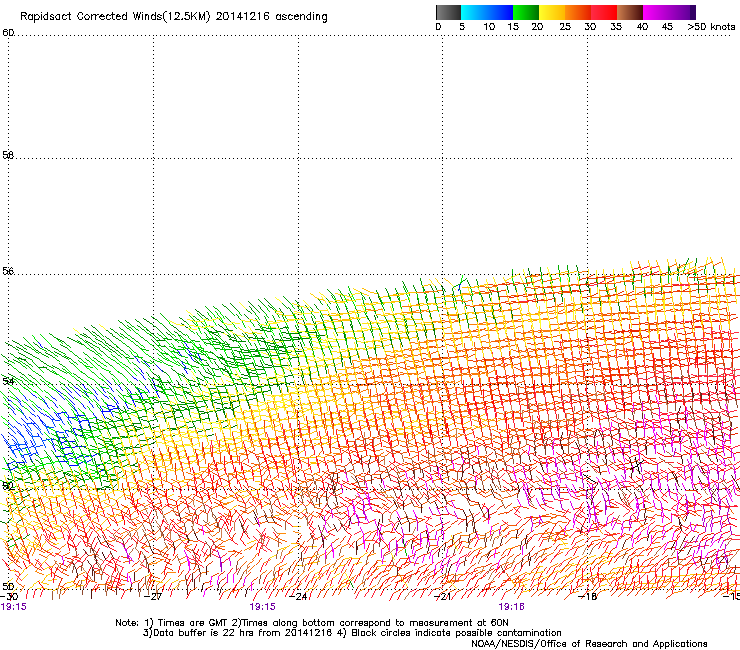The width and height of the screenshot is (740, 650).
Task: Click the latitude label '58'
Action: [8, 155]
